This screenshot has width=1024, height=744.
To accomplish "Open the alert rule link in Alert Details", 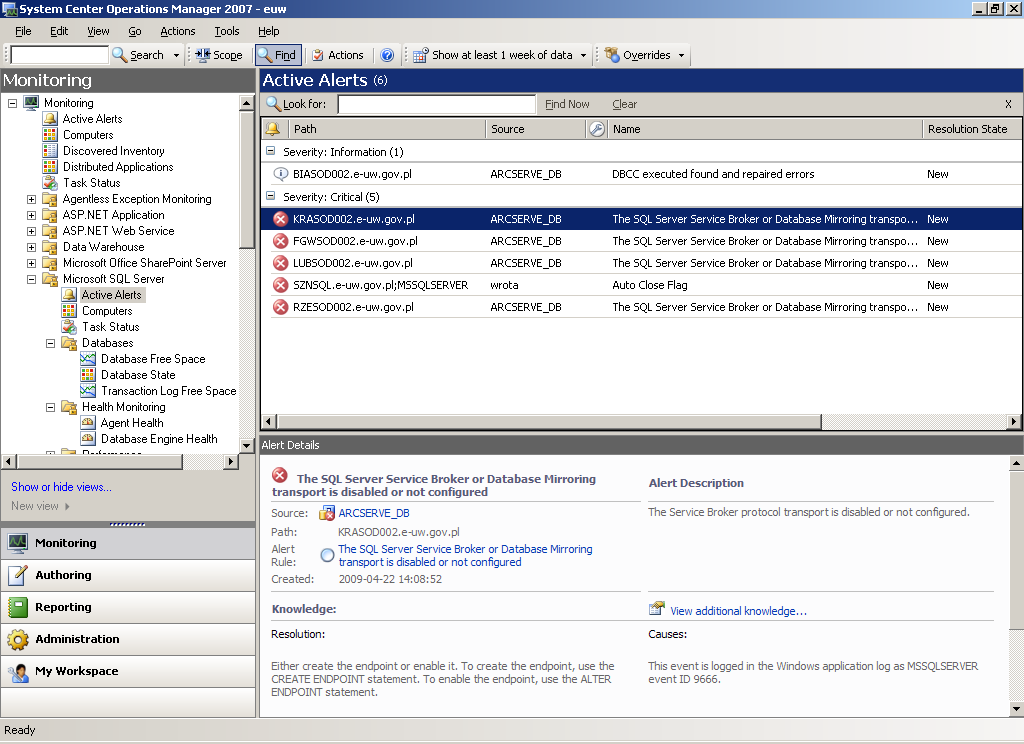I will (465, 556).
